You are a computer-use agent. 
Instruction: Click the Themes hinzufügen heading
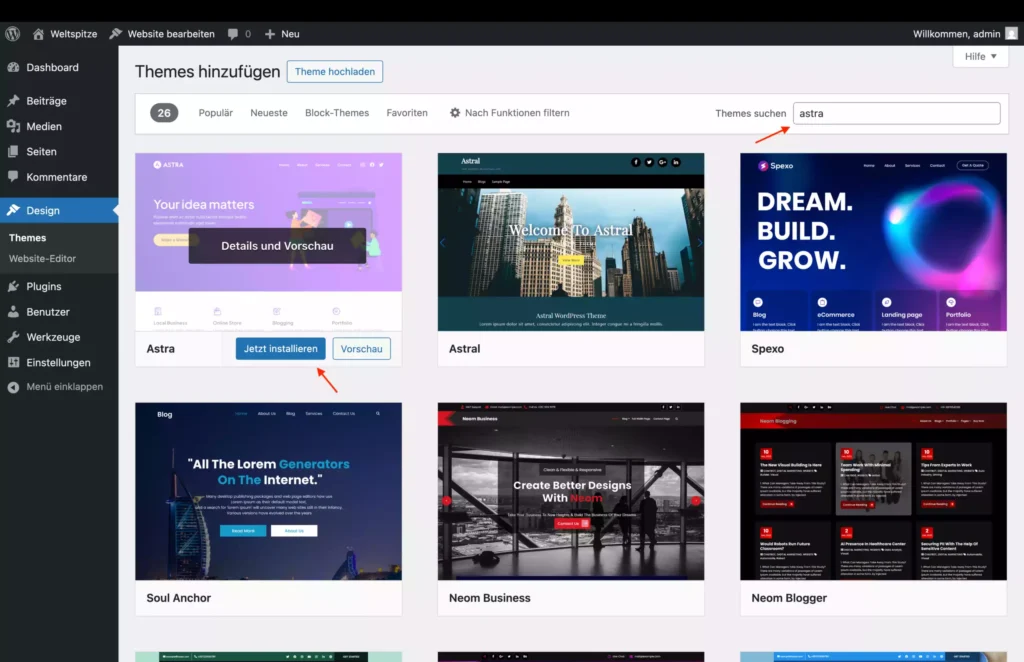tap(207, 71)
